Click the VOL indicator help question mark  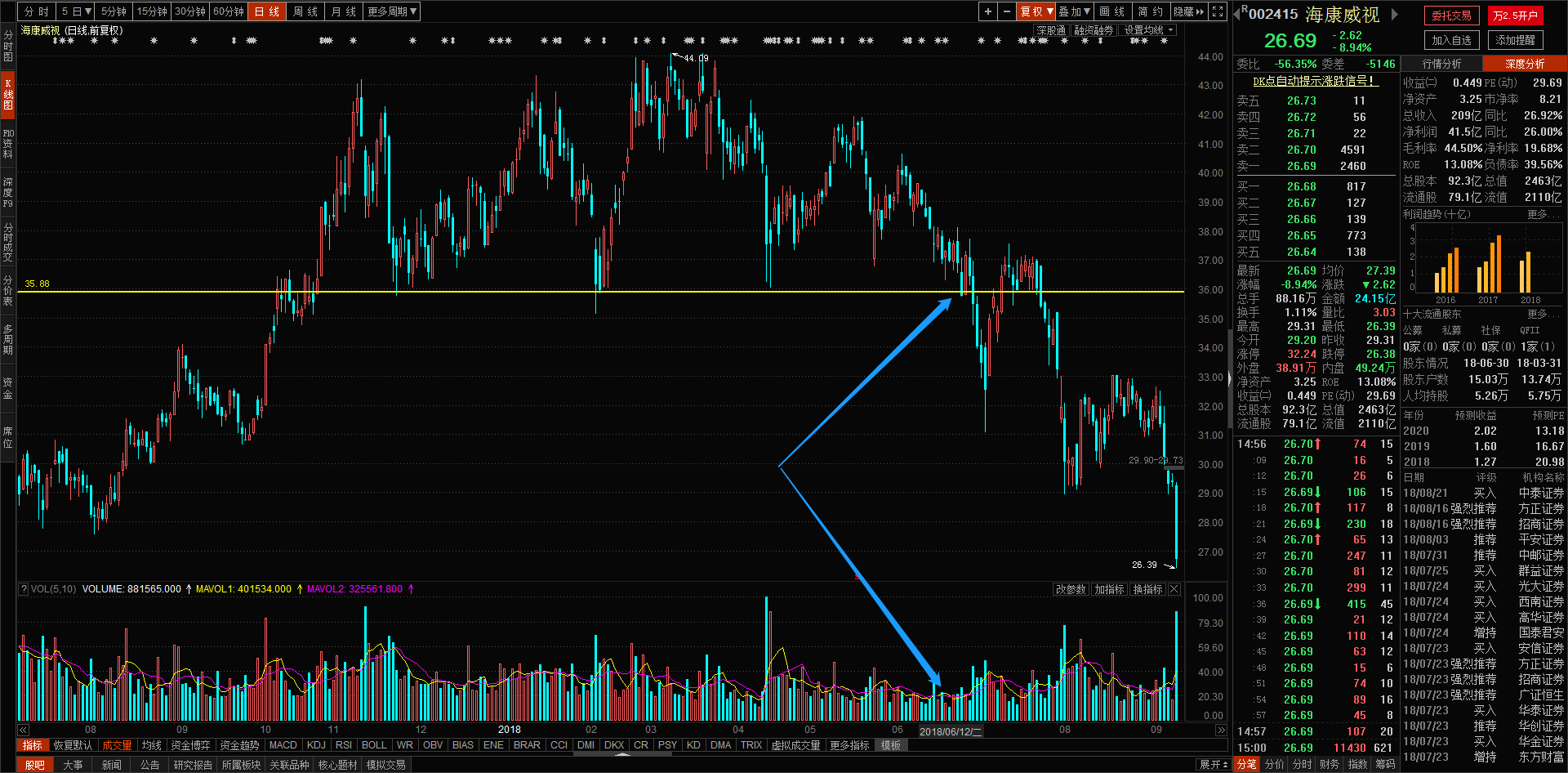(x=24, y=589)
